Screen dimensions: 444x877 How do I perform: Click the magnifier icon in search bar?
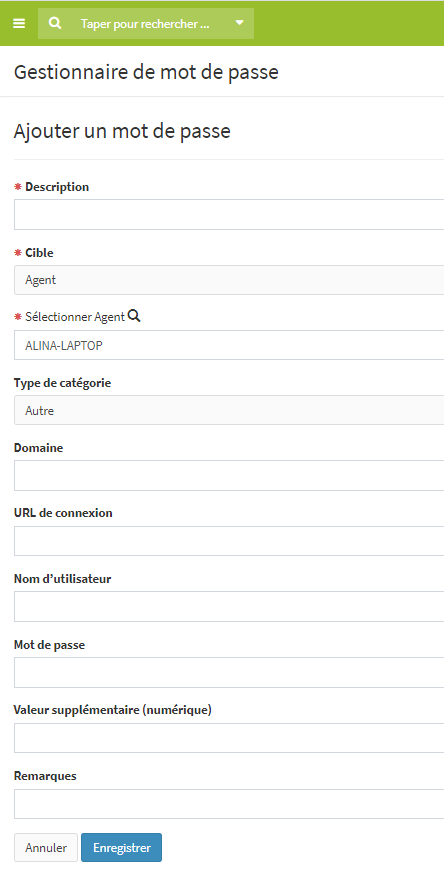[54, 23]
